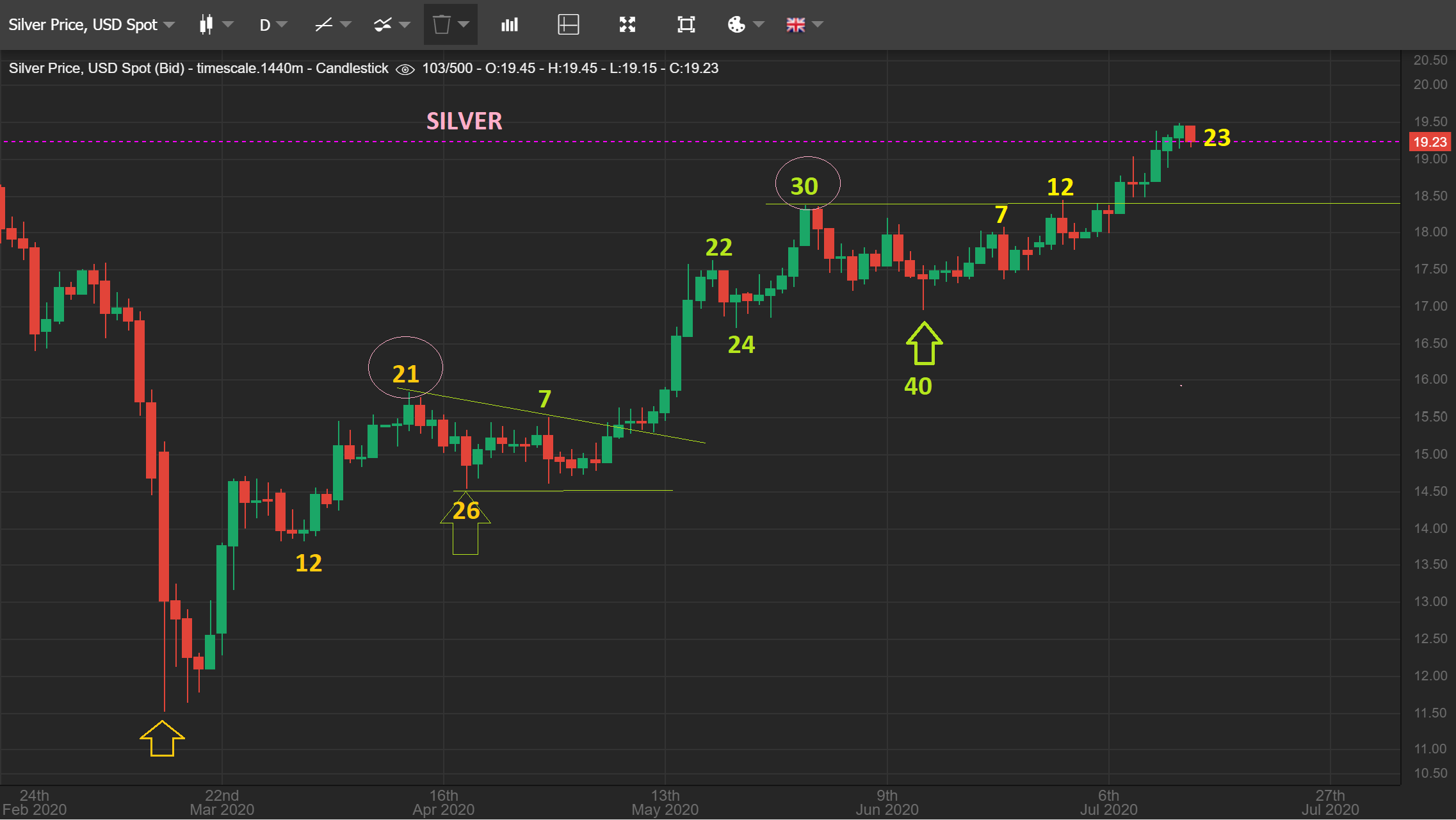Click the expand arrows fullscreen icon
1456x820 pixels.
click(627, 25)
